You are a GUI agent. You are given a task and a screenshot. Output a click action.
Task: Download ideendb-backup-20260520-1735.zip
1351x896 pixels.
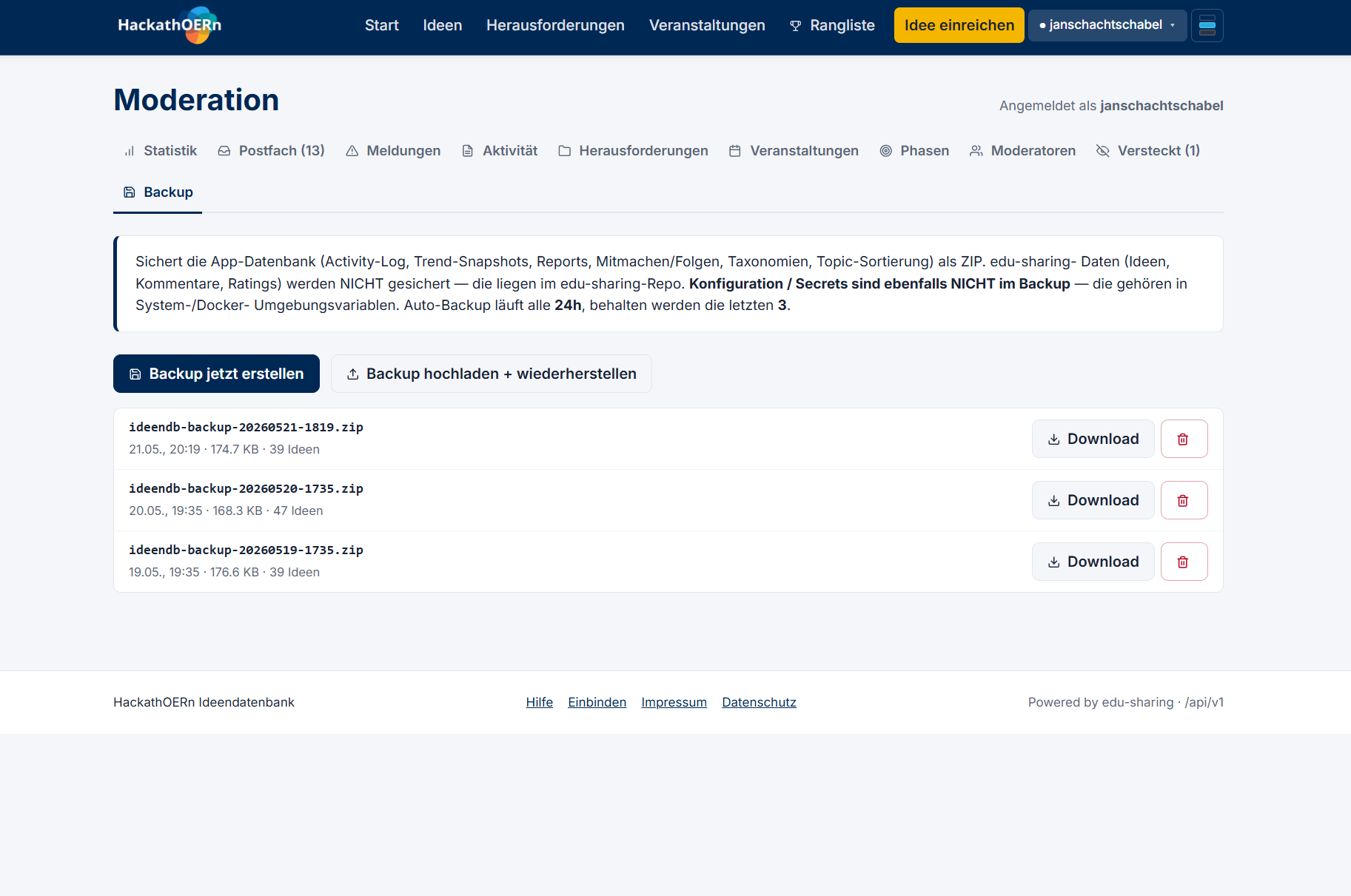coord(1093,500)
